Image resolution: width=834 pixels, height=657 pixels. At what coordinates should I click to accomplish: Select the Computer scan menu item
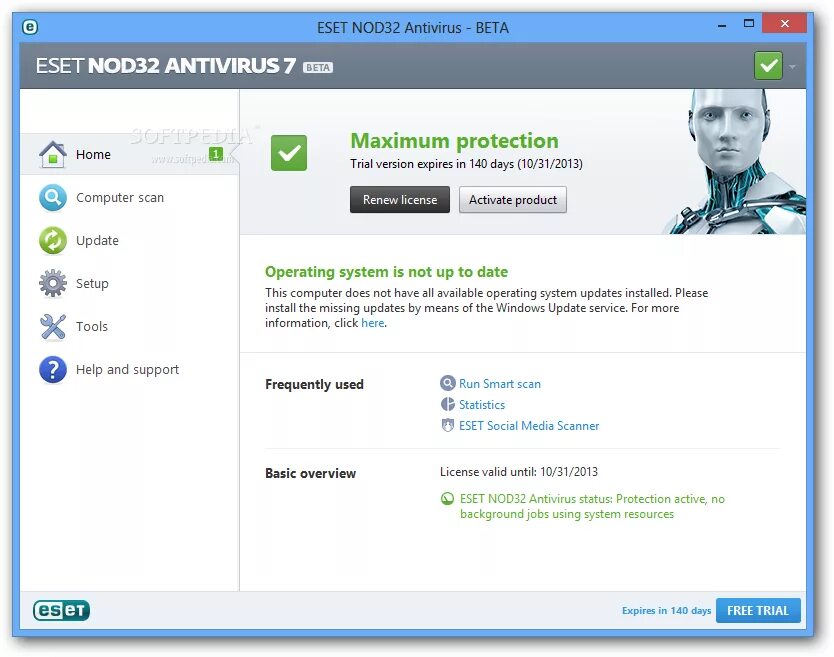[129, 197]
